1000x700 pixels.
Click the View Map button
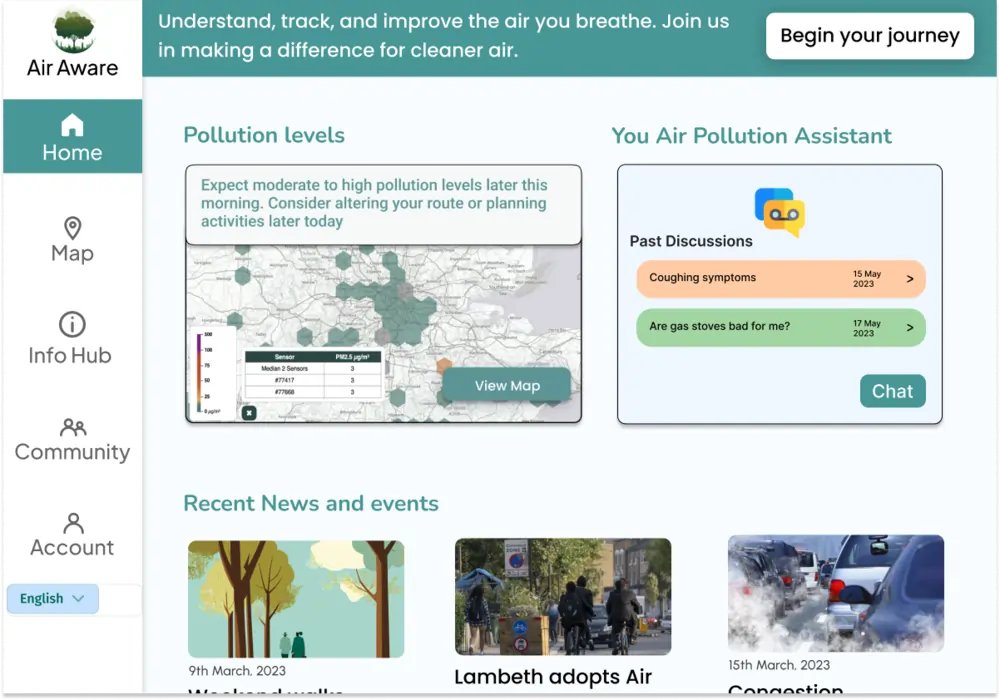point(507,386)
